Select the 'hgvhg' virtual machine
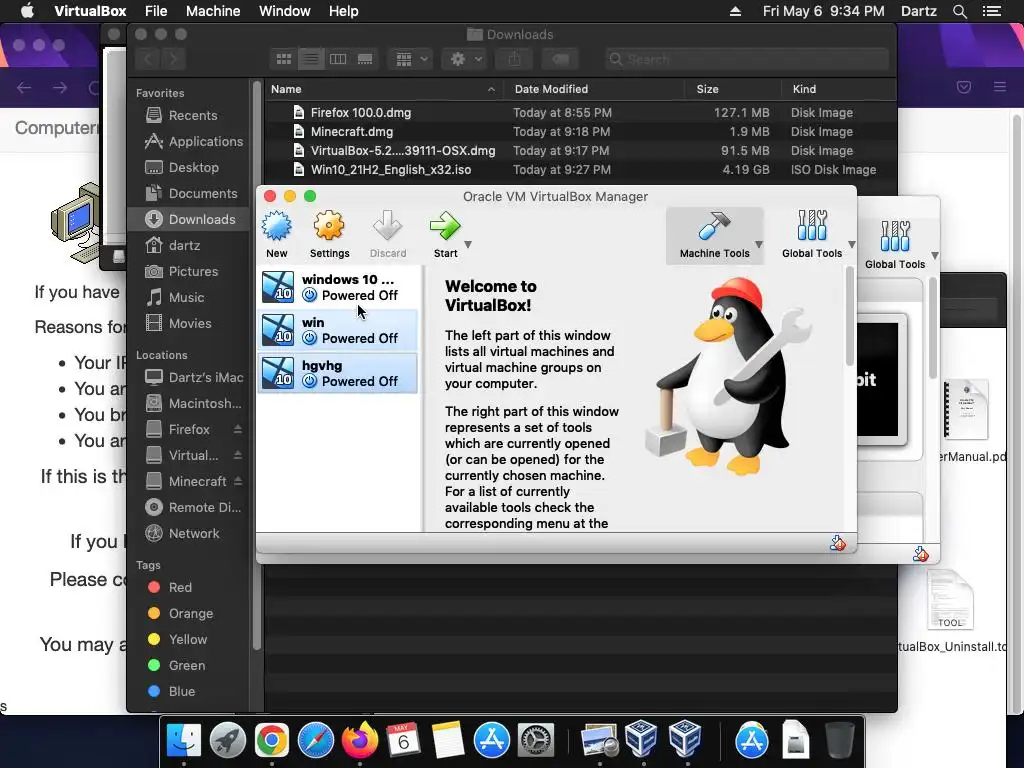 (x=338, y=374)
